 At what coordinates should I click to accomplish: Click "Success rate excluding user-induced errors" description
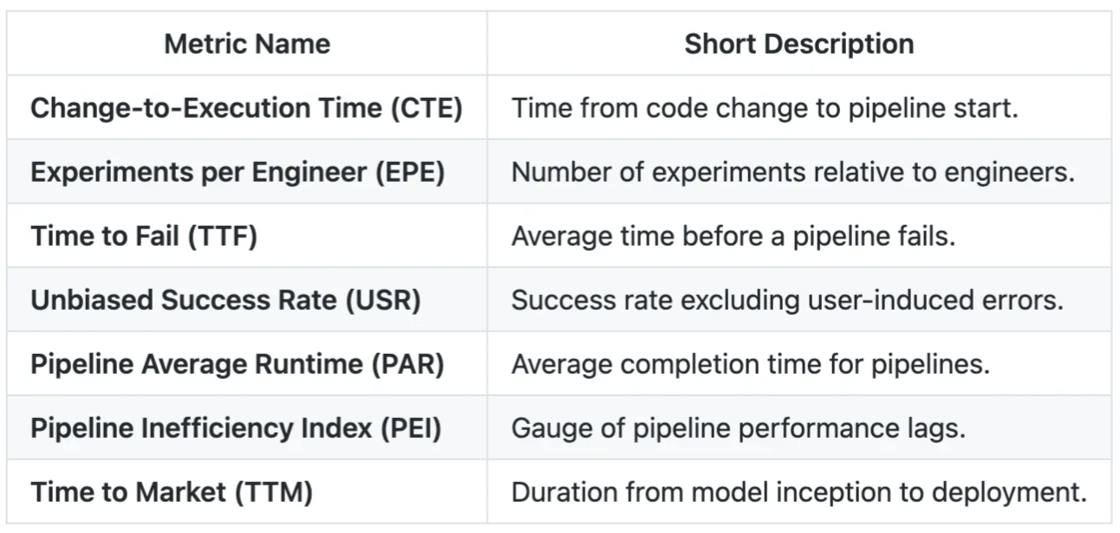click(x=787, y=300)
